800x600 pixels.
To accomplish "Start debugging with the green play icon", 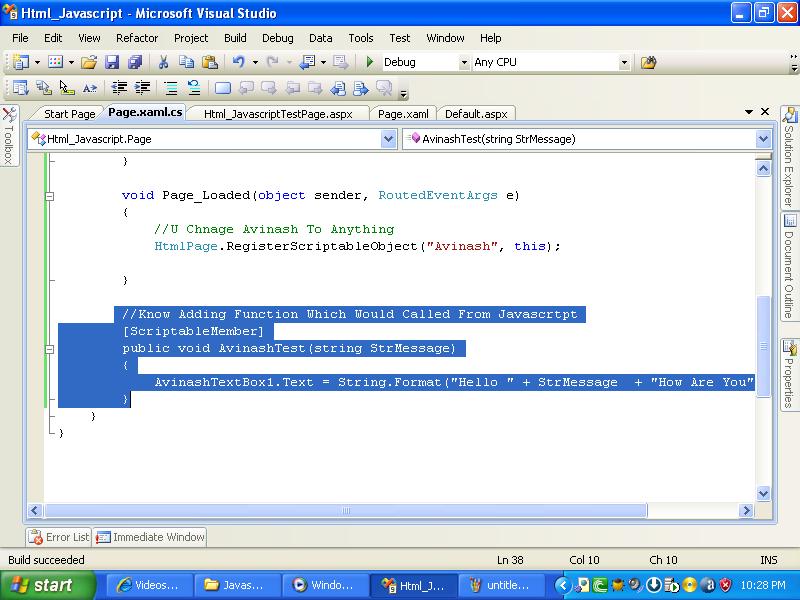I will tap(370, 62).
